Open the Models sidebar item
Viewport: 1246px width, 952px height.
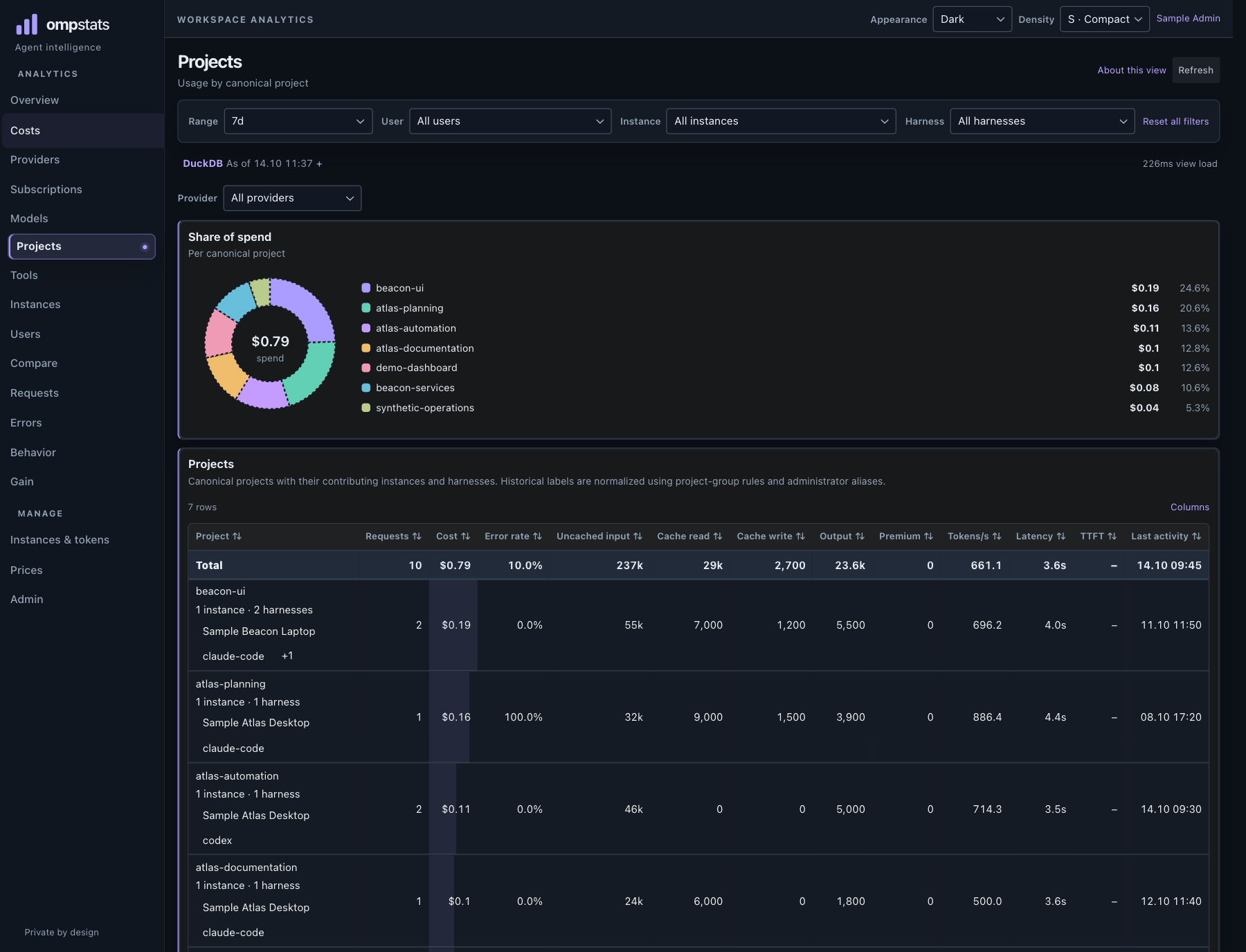click(x=29, y=219)
